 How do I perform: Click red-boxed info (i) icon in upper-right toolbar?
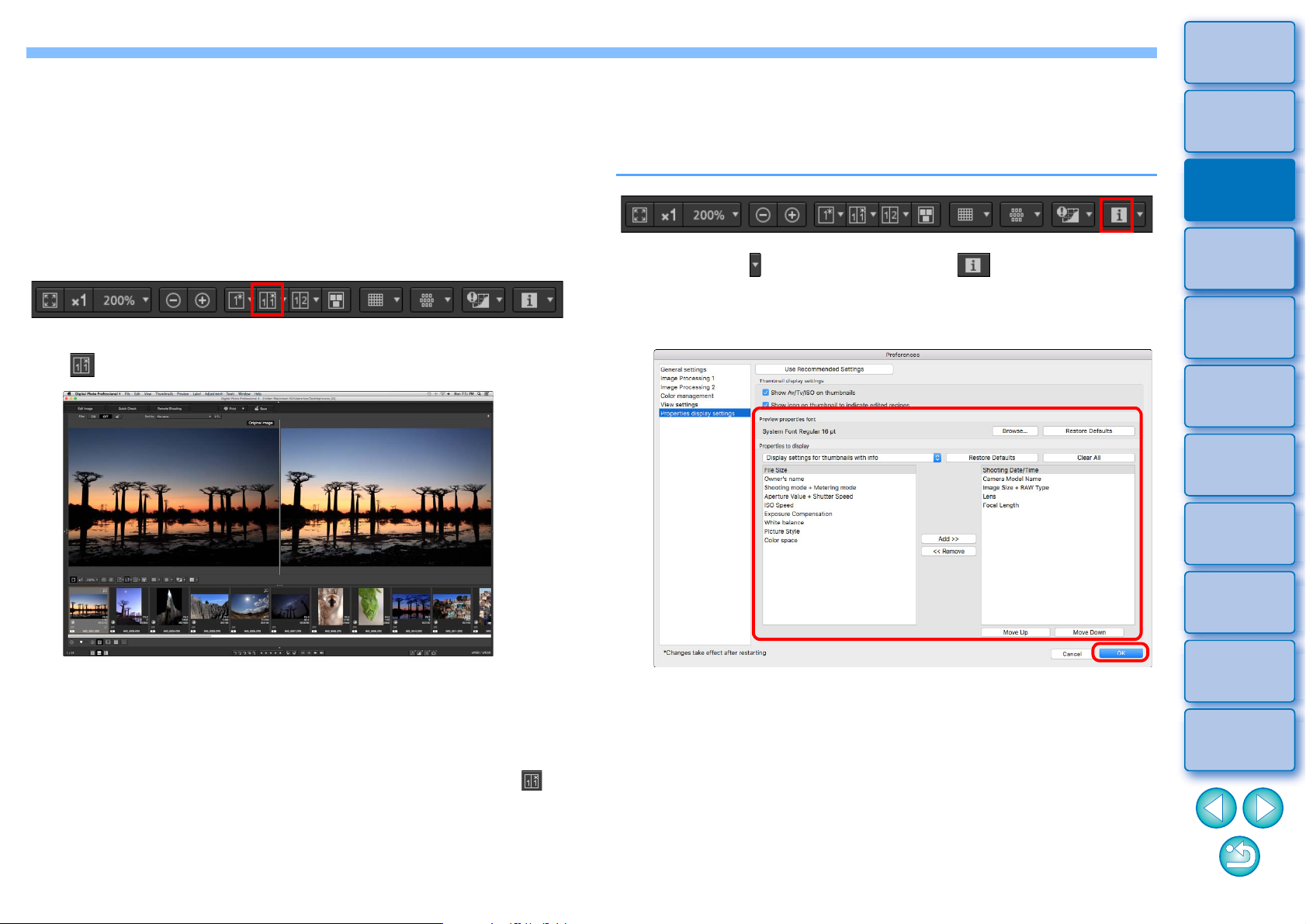[x=1117, y=215]
